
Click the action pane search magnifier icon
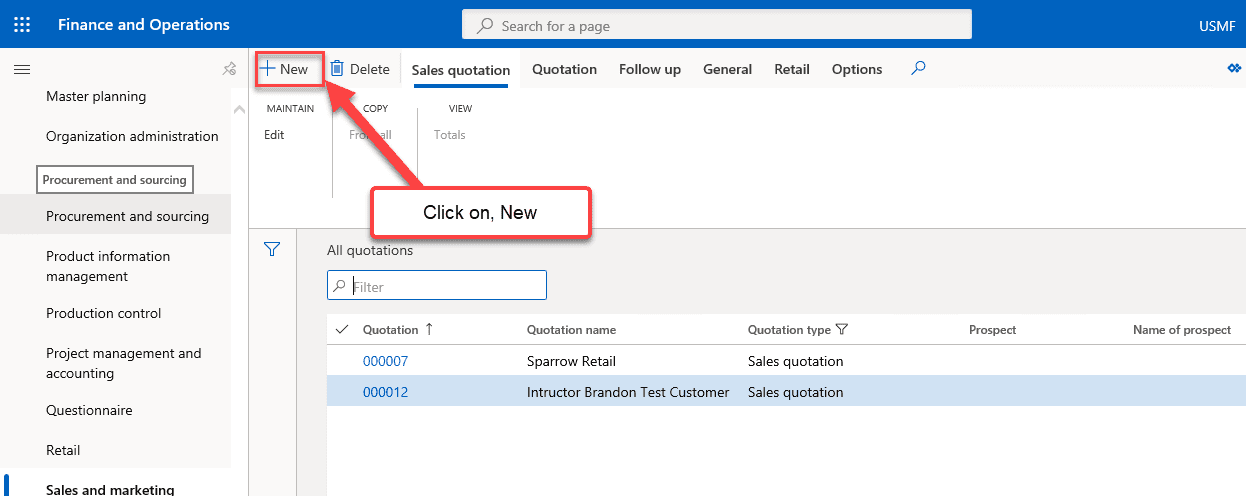pyautogui.click(x=919, y=69)
